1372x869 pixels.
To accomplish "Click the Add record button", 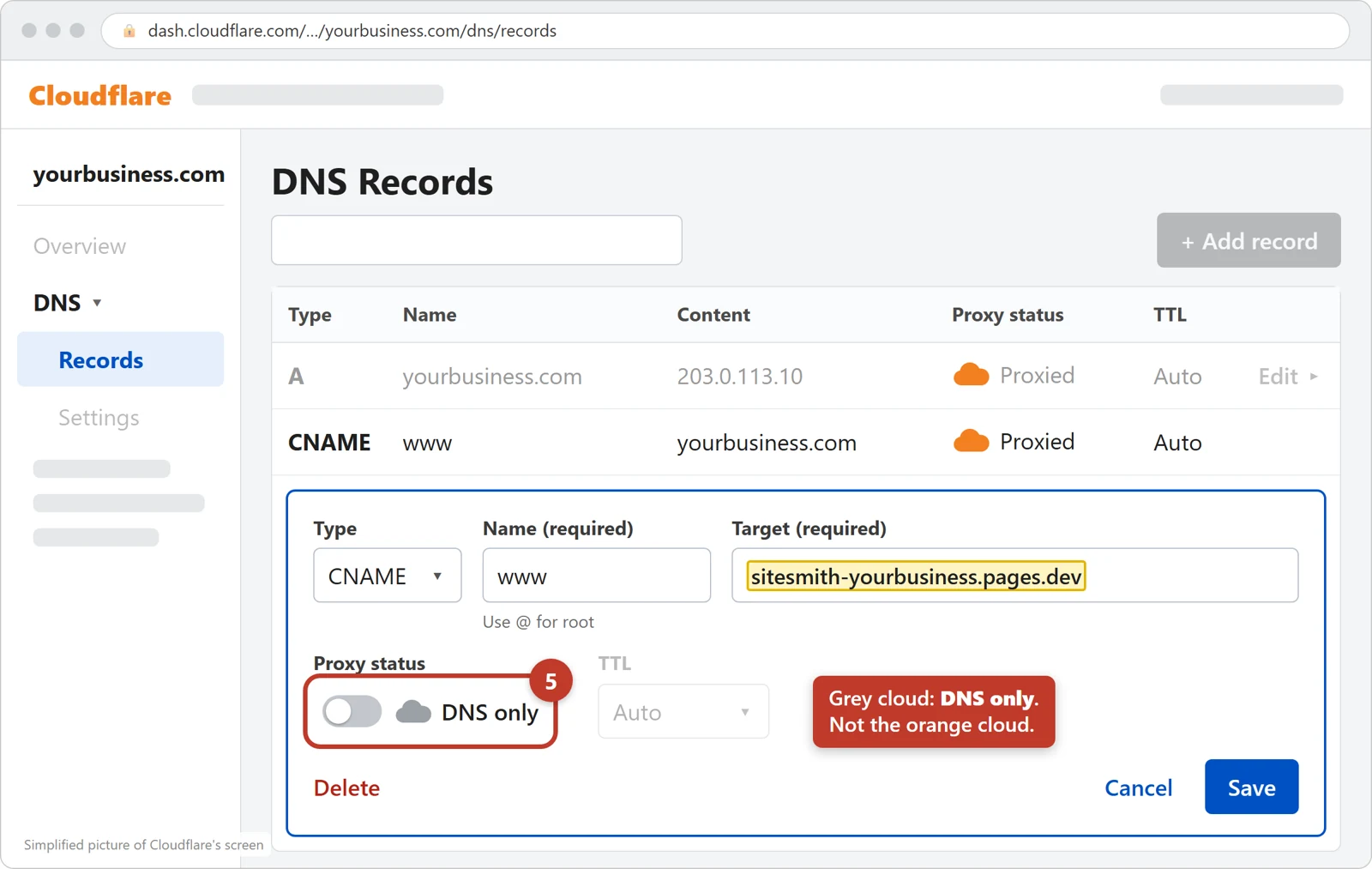I will [1249, 240].
